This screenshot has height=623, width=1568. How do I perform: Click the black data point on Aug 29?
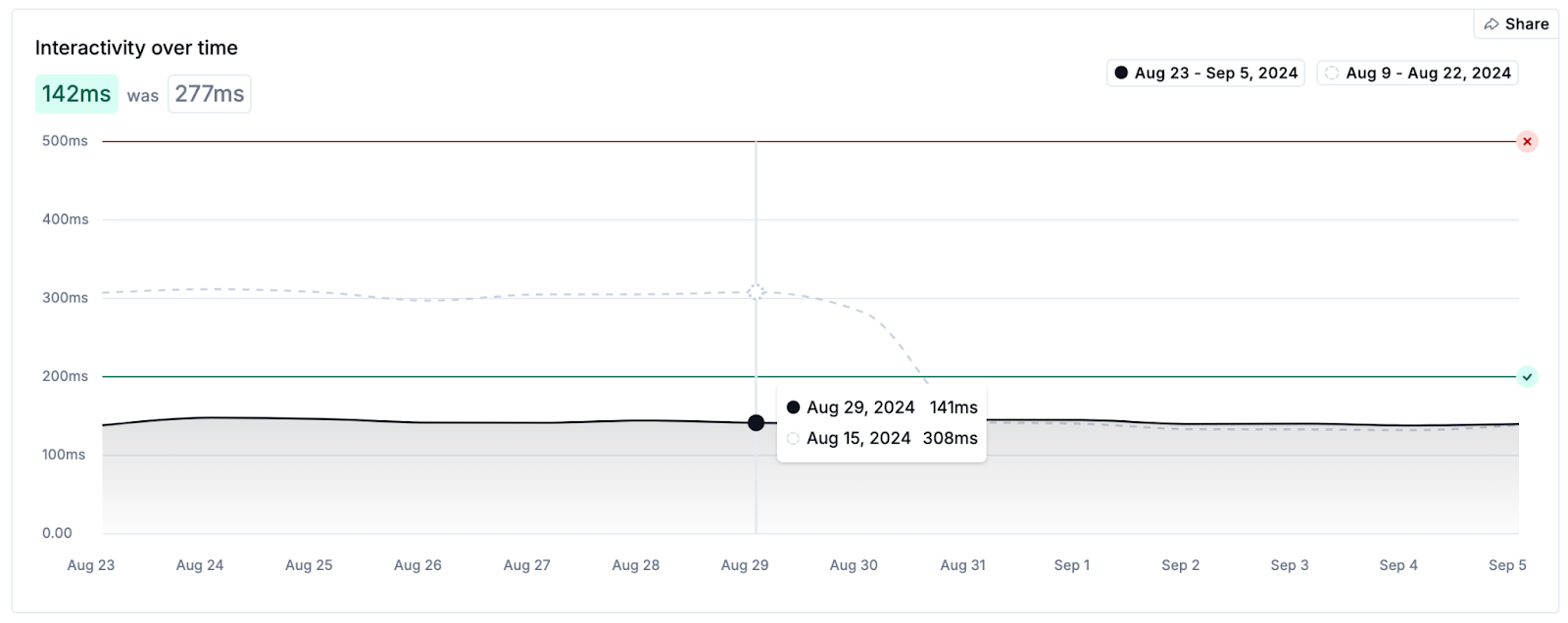point(756,423)
